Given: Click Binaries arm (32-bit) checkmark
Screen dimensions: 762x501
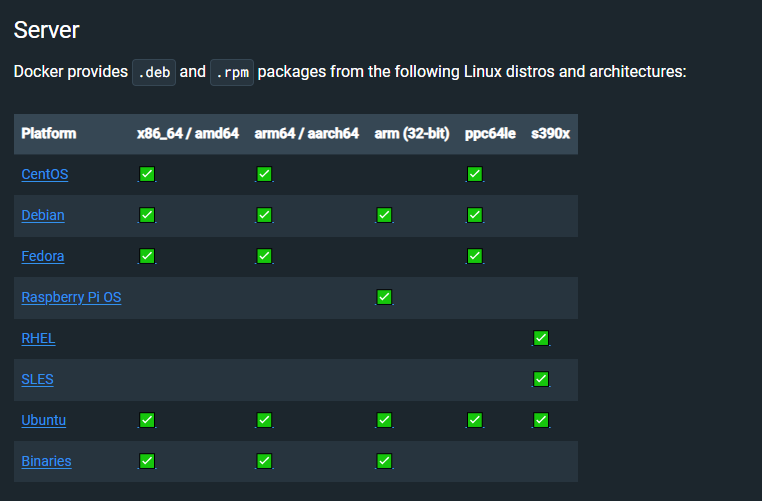Looking at the screenshot, I should 384,461.
